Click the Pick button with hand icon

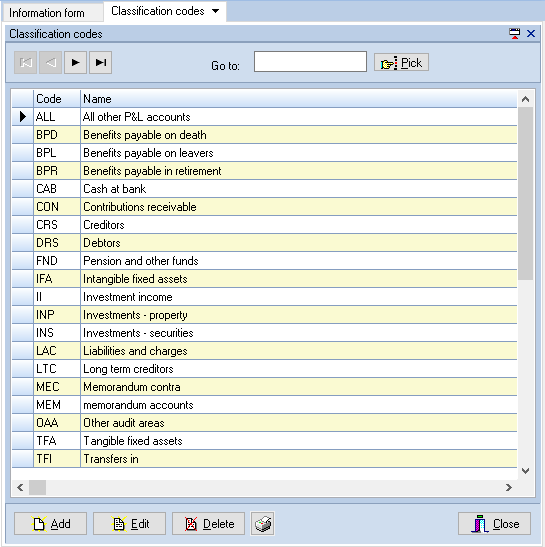pos(401,62)
